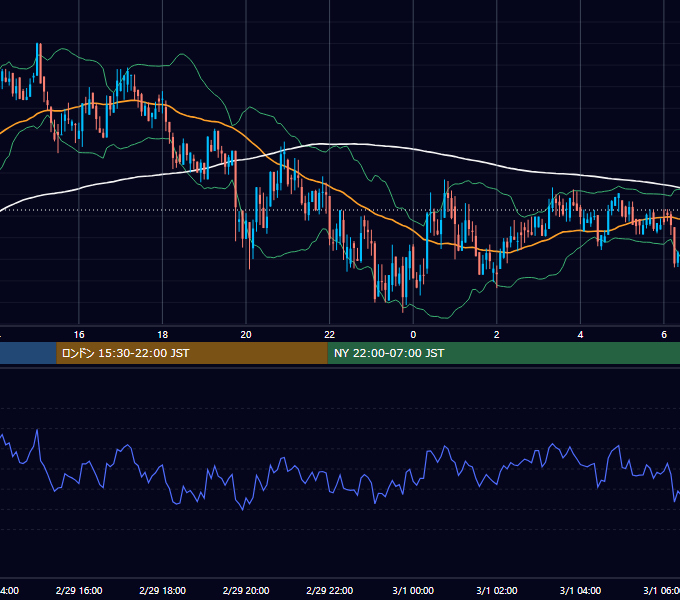The image size is (680, 600).
Task: Click the 3/1 00:00 time label
Action: pyautogui.click(x=413, y=590)
